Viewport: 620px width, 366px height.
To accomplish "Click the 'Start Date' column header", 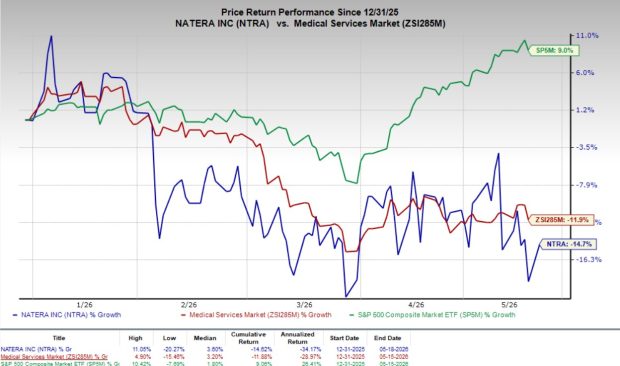I will (x=344, y=338).
